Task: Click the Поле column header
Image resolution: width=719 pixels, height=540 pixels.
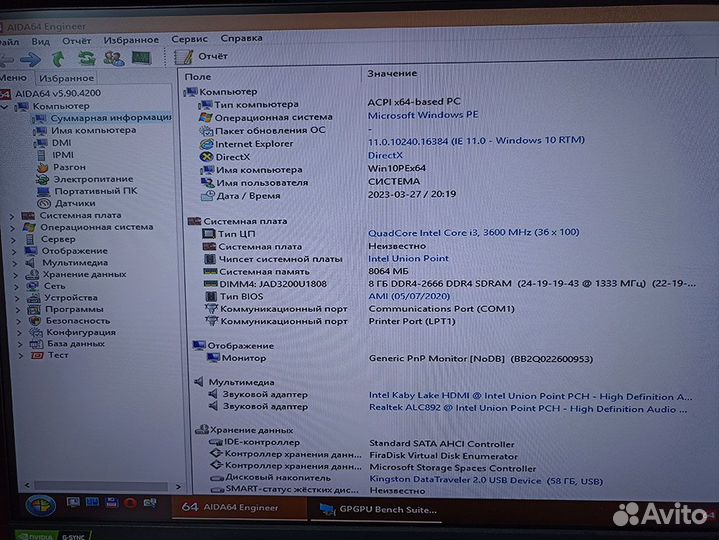Action: tap(198, 77)
